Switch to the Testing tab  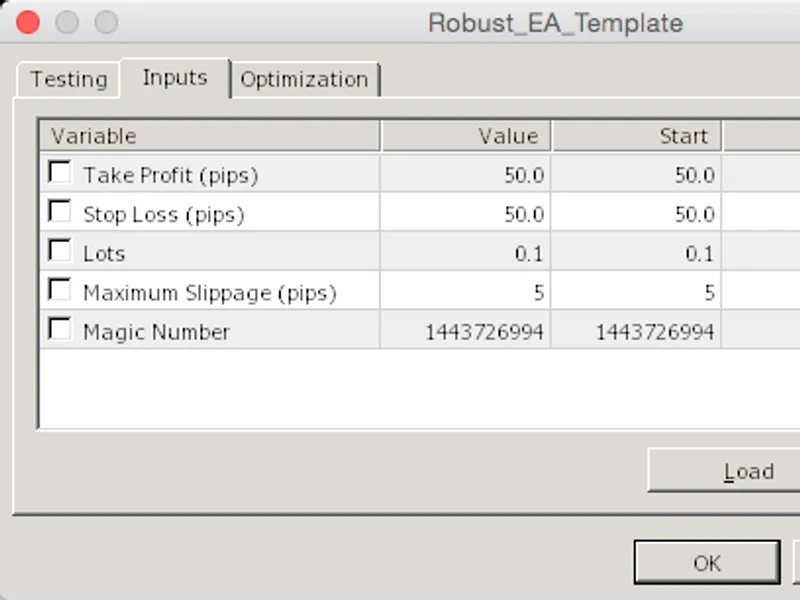tap(68, 80)
